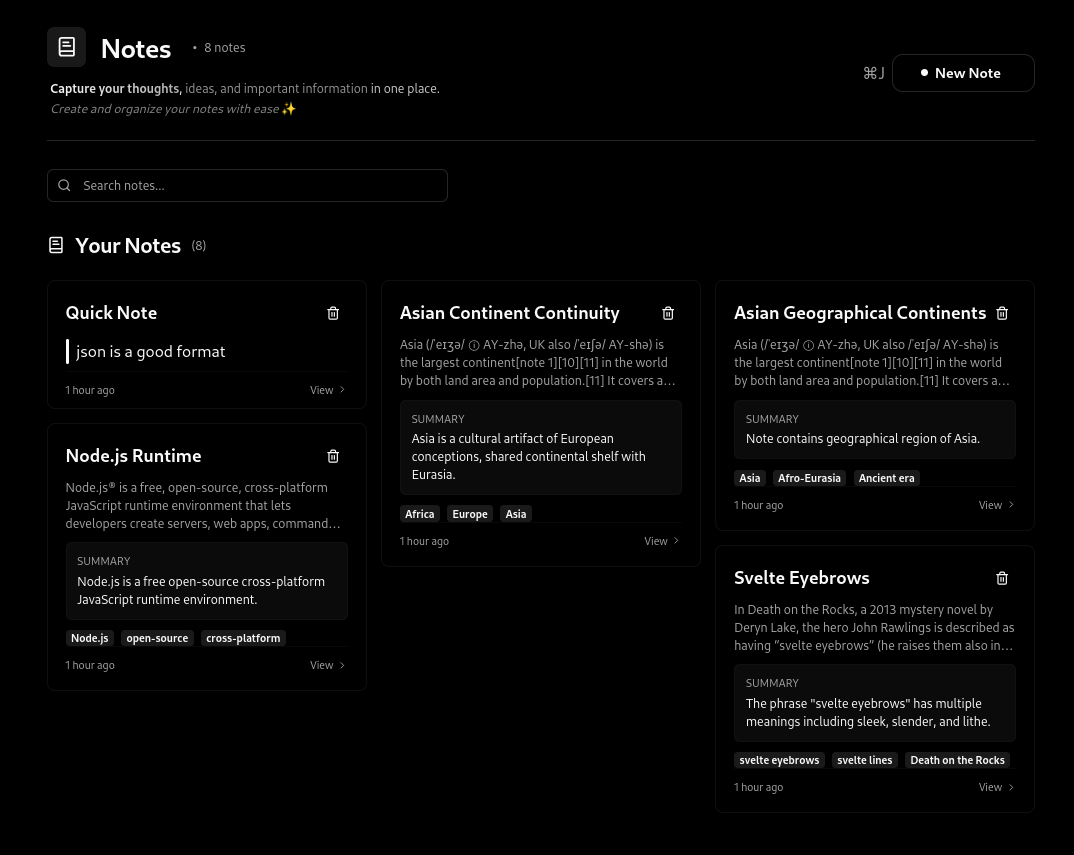Image resolution: width=1074 pixels, height=855 pixels.
Task: Click the Node.js Runtime summary box
Action: tap(207, 581)
